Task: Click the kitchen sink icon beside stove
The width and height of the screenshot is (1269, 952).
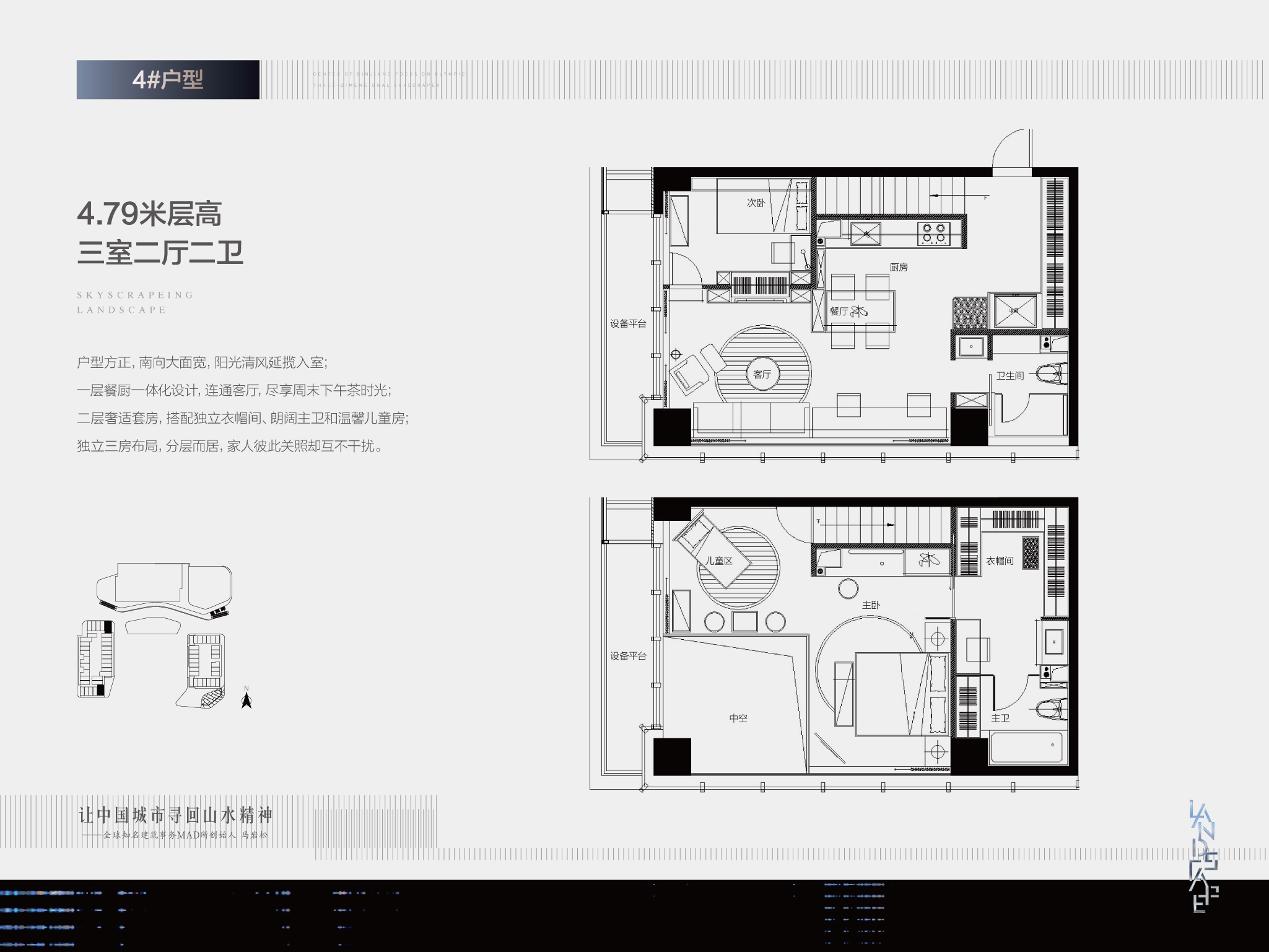Action: click(x=866, y=234)
